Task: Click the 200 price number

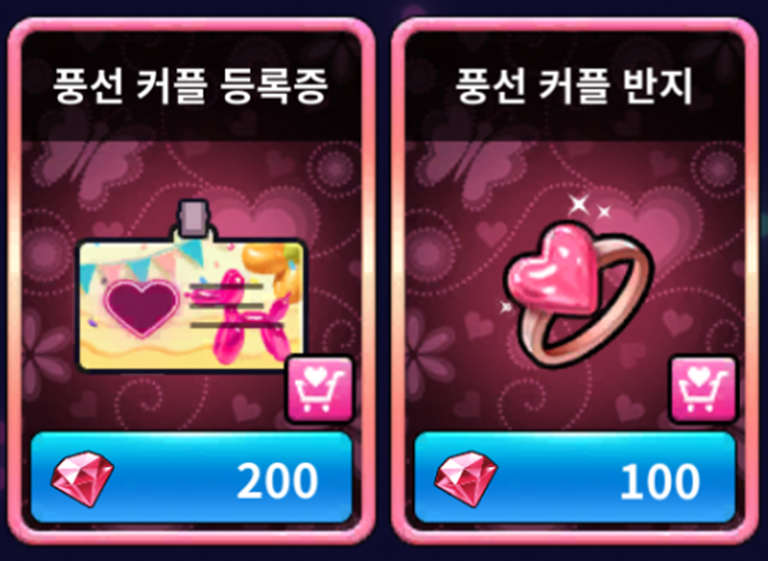Action: click(x=277, y=482)
